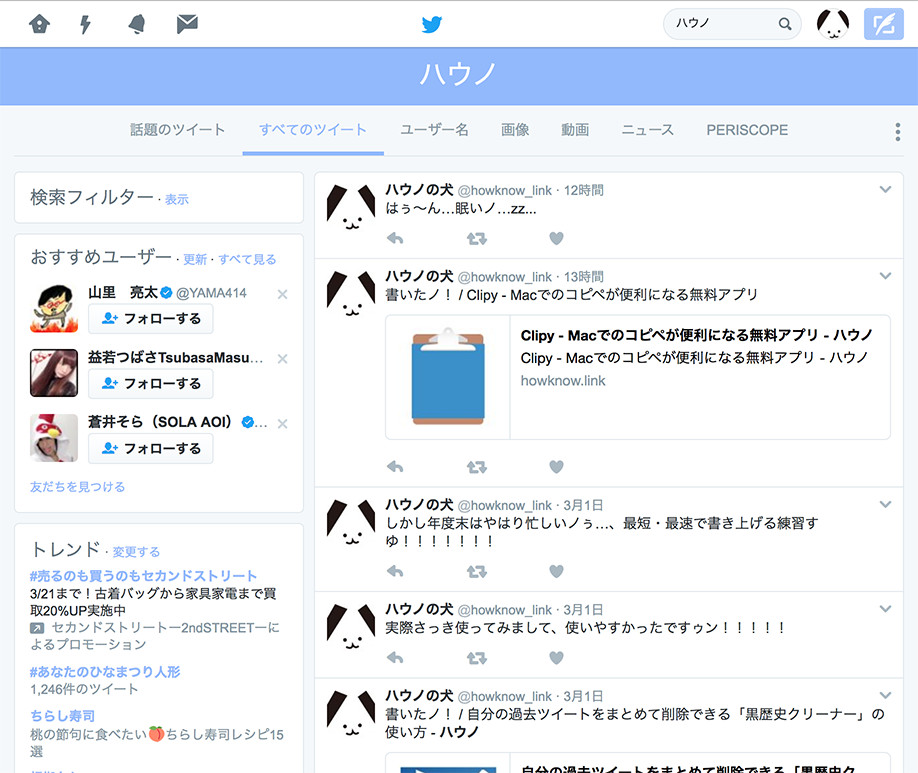Dismiss 山里亮太 from recommended users
The width and height of the screenshot is (918, 773).
[x=282, y=294]
